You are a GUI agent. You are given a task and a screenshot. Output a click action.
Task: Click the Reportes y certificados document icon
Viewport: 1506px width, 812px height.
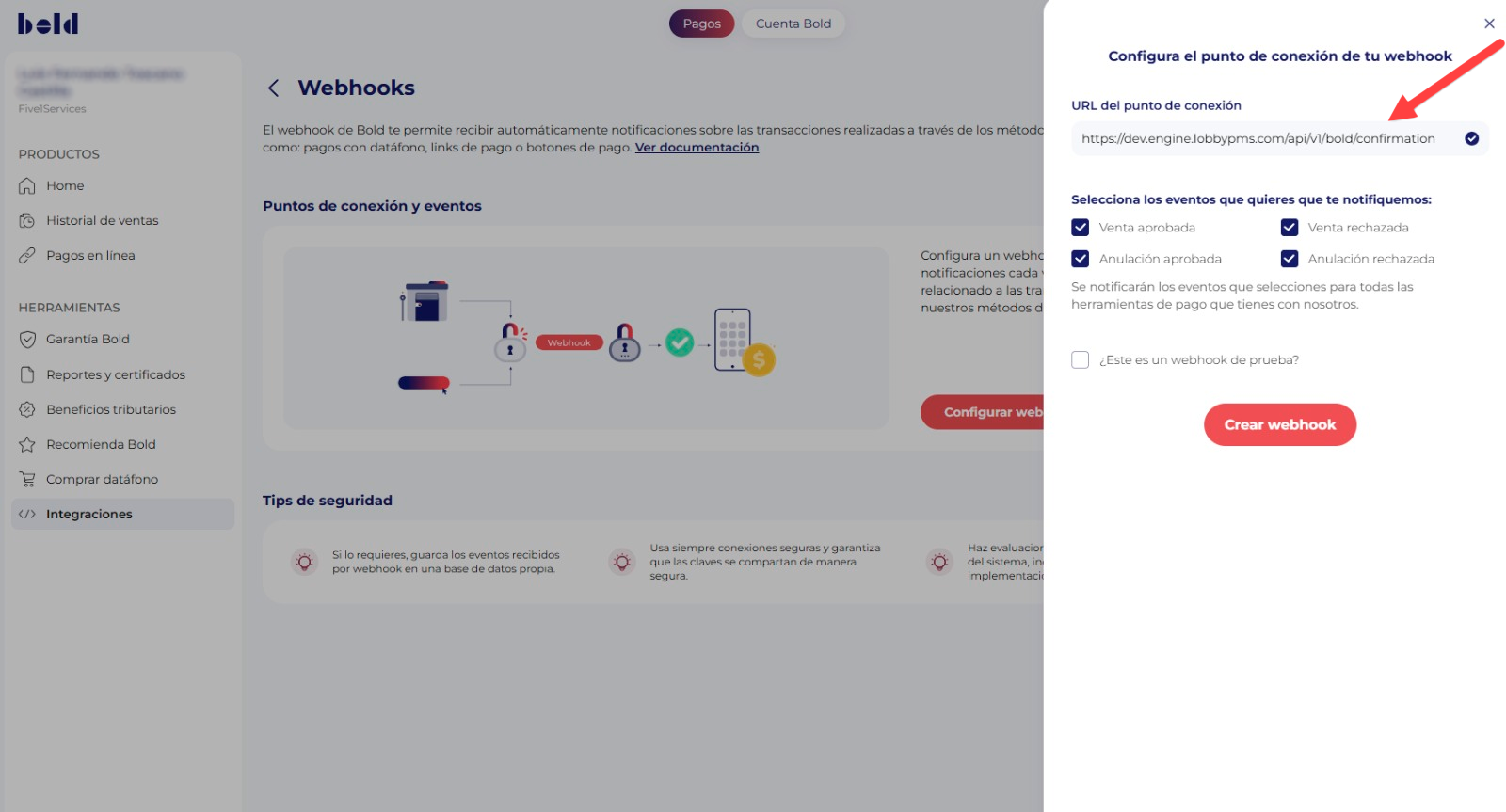(x=27, y=374)
